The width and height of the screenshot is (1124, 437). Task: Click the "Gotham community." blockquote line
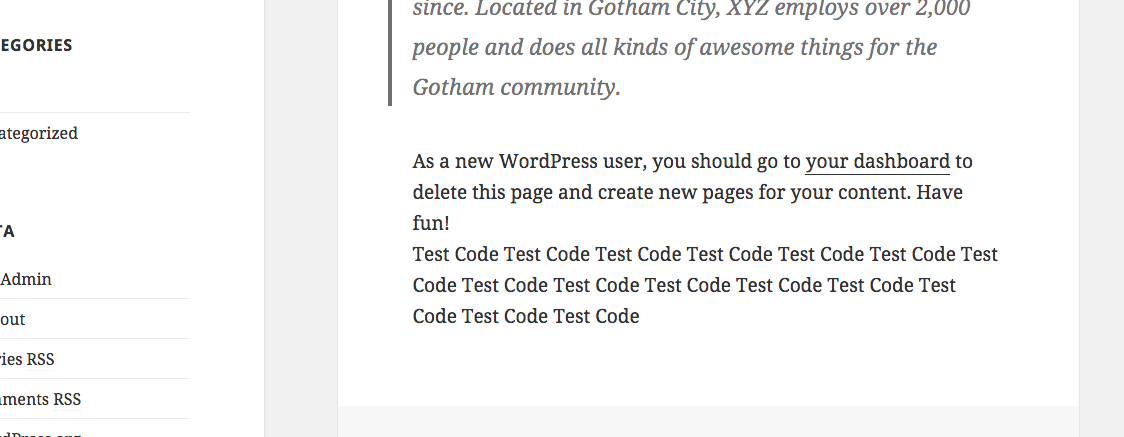(x=516, y=87)
